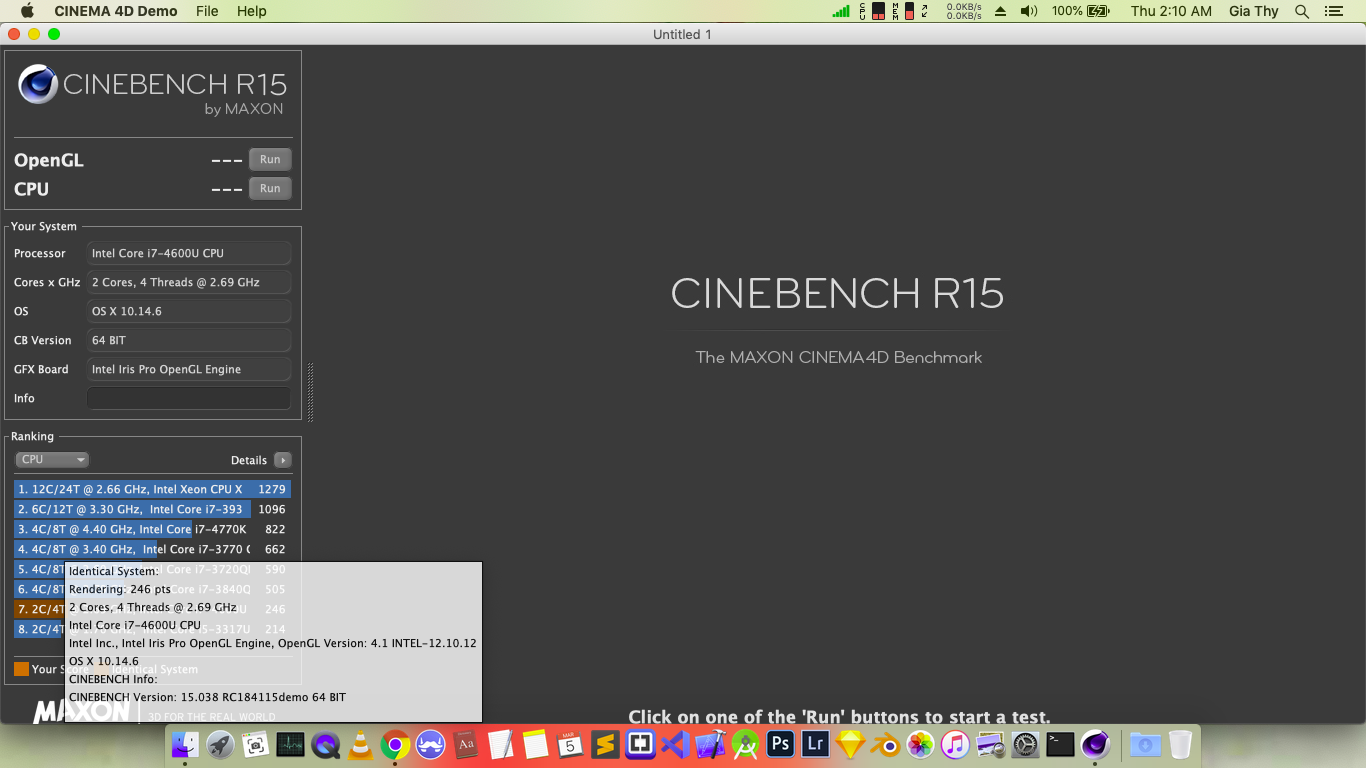
Task: Click the eject icon in menu bar
Action: pos(1001,11)
